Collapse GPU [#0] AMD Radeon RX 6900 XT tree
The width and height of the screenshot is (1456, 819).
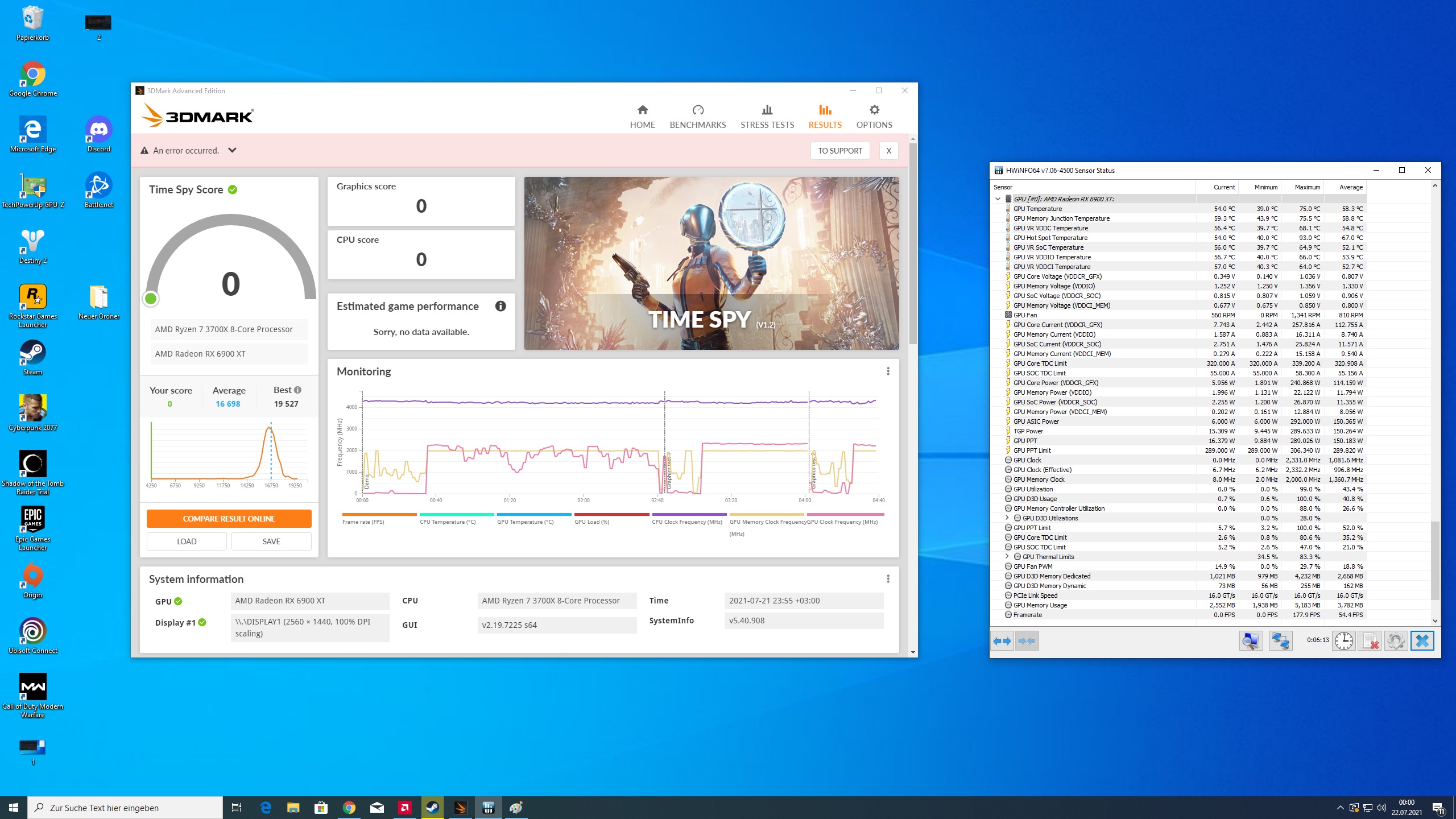(x=998, y=199)
